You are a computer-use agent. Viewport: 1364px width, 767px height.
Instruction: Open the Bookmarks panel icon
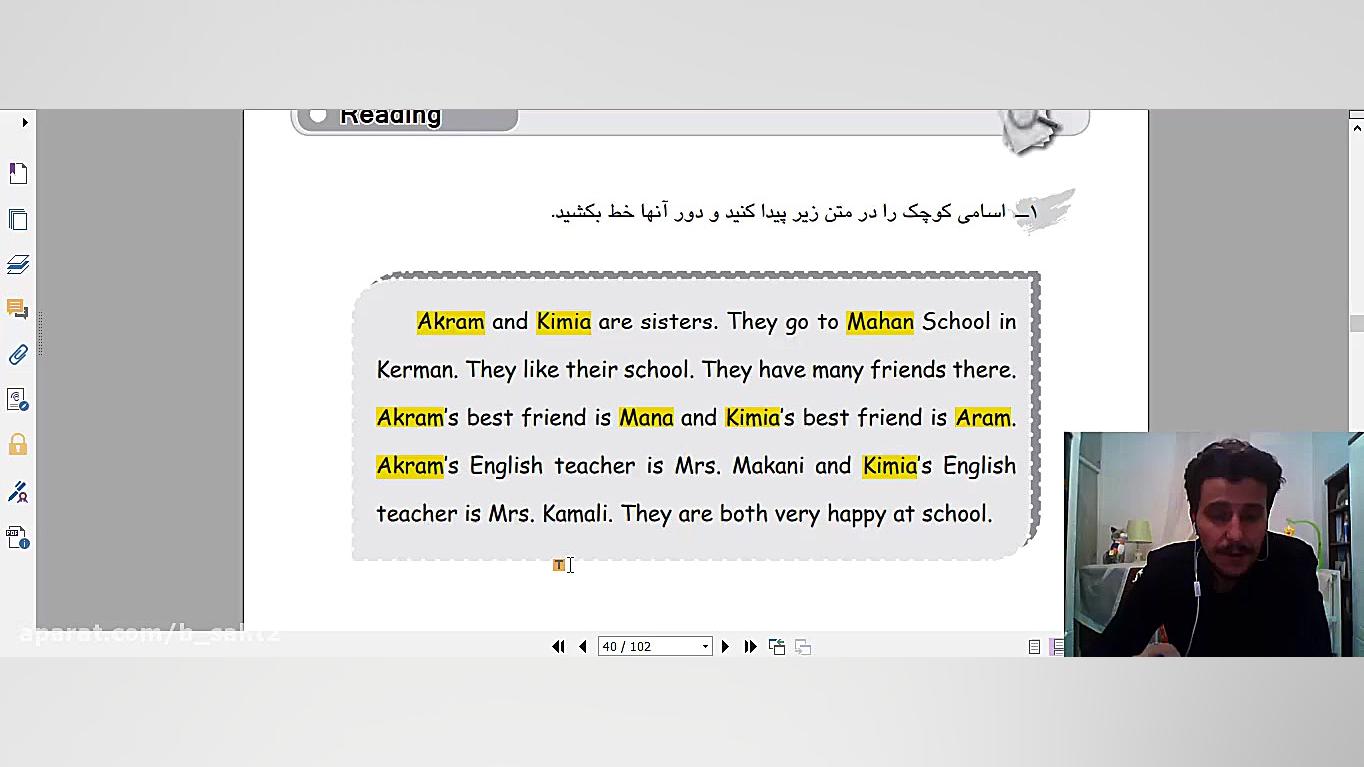coord(18,173)
